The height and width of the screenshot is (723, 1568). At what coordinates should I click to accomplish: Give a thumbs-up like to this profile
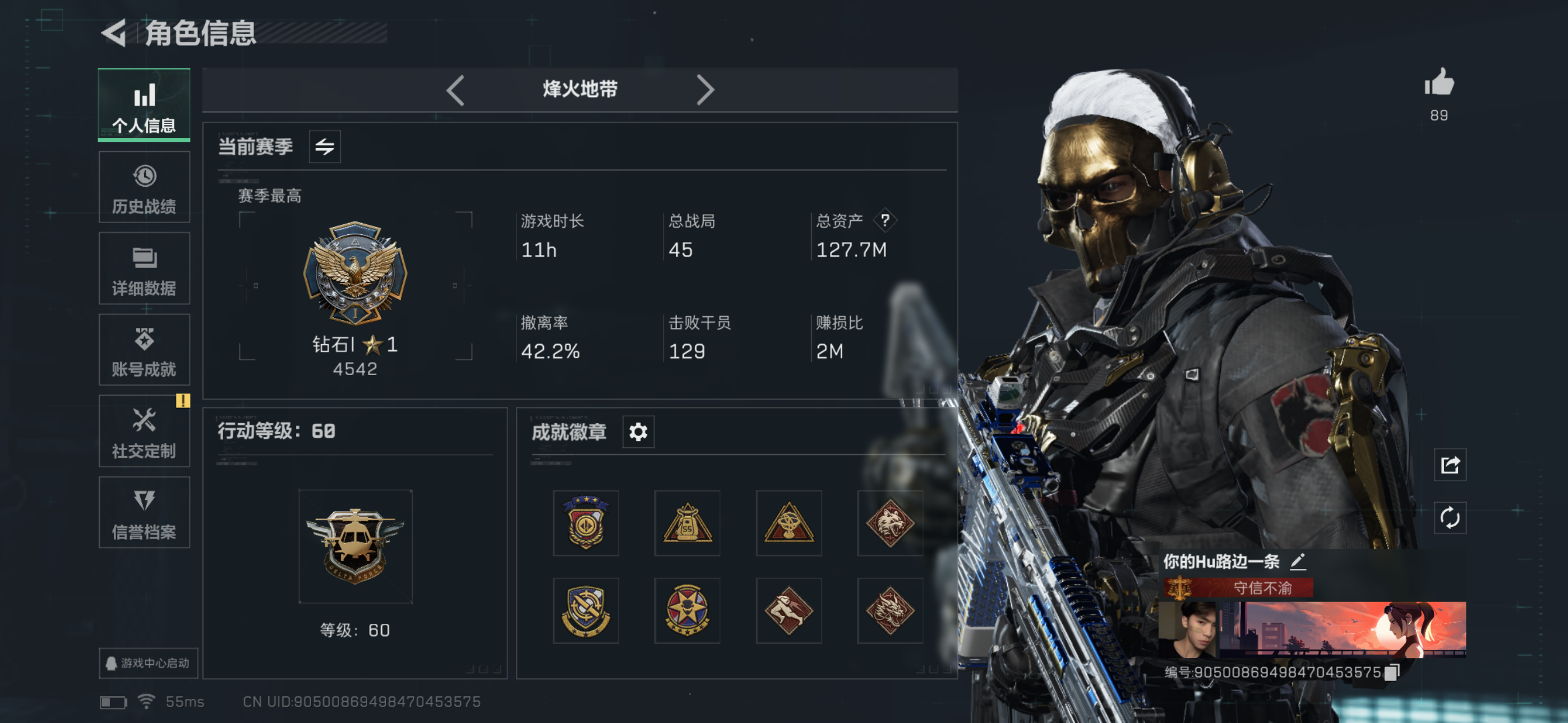click(1439, 83)
